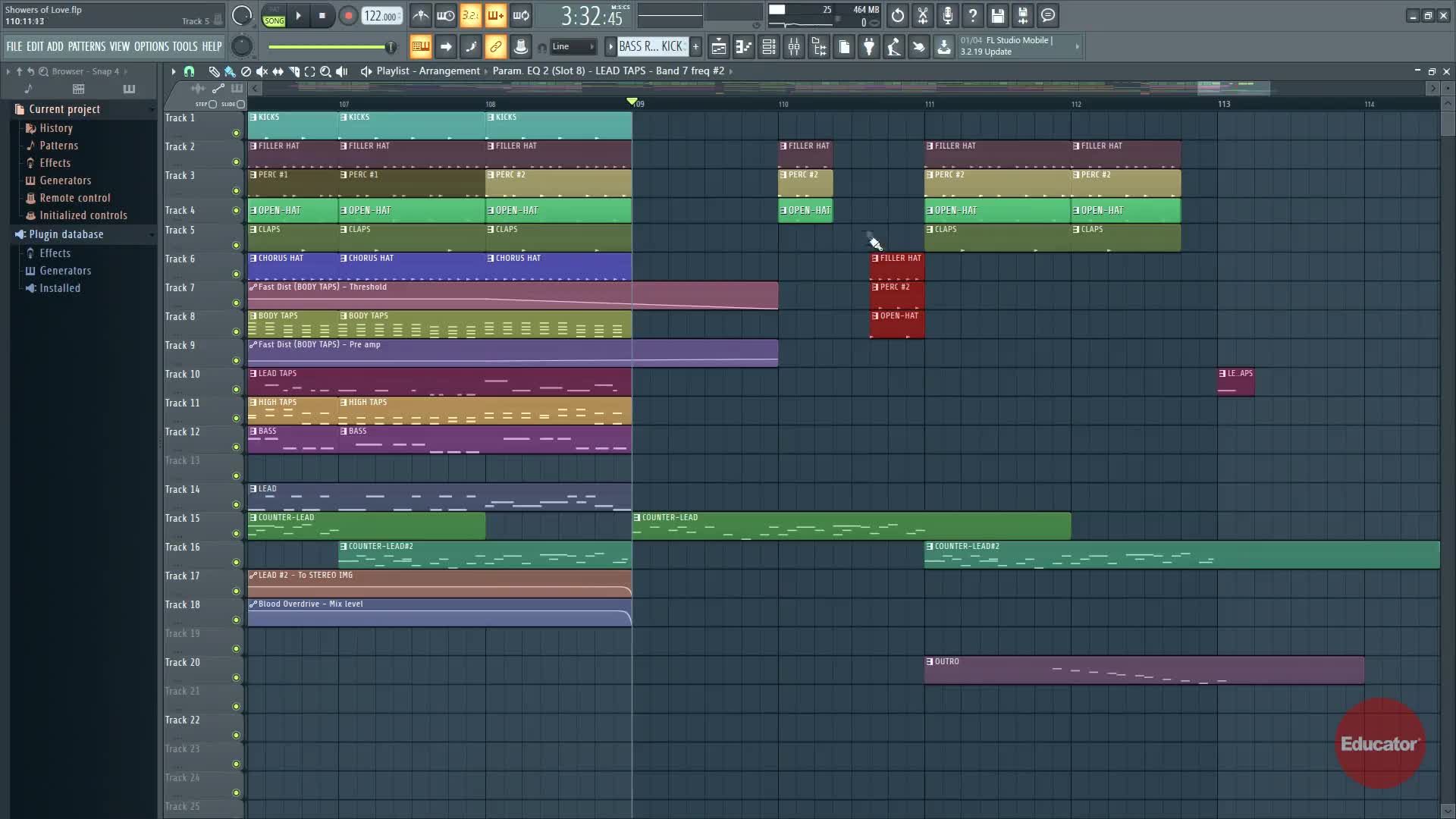Open the Playlist options arrow menu
The height and width of the screenshot is (819, 1456).
point(173,71)
